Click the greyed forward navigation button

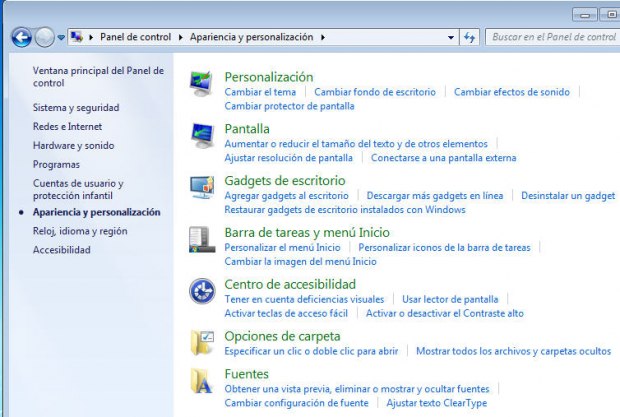[x=44, y=38]
